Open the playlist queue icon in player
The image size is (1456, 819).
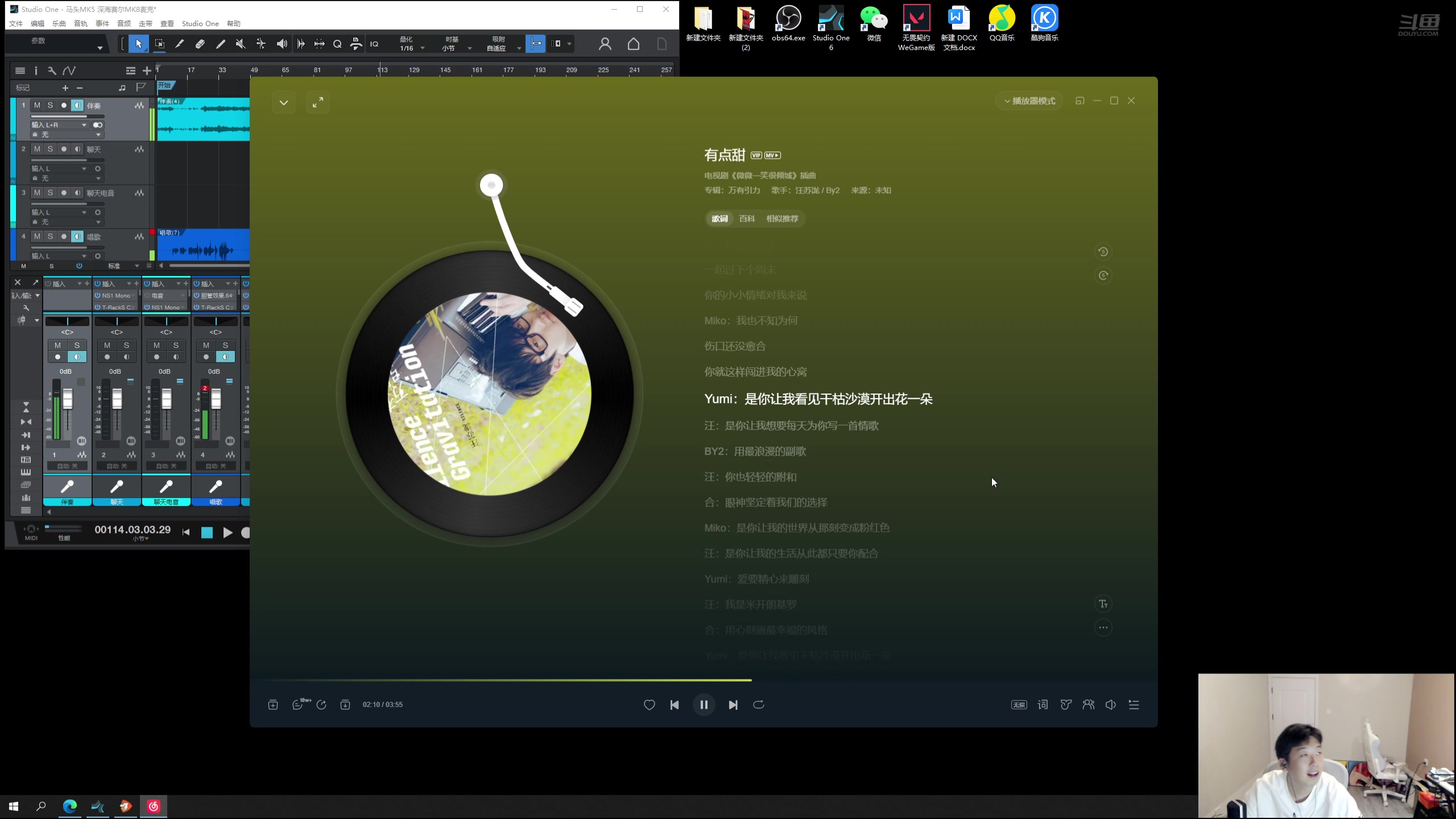1134,705
